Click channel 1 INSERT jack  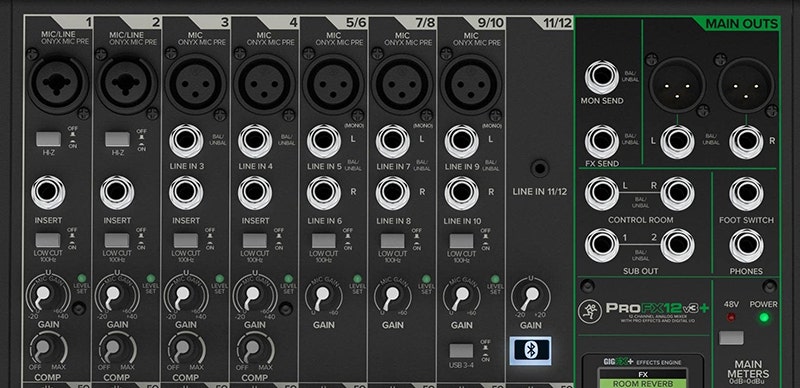(x=48, y=193)
